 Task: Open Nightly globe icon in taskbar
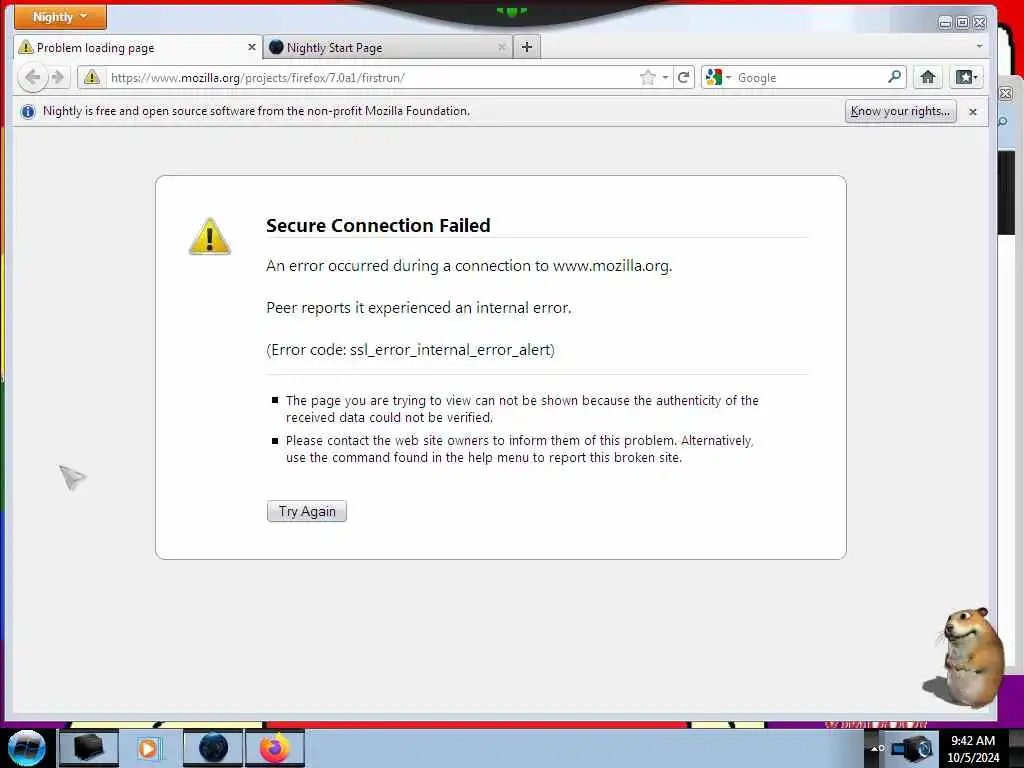(x=213, y=748)
